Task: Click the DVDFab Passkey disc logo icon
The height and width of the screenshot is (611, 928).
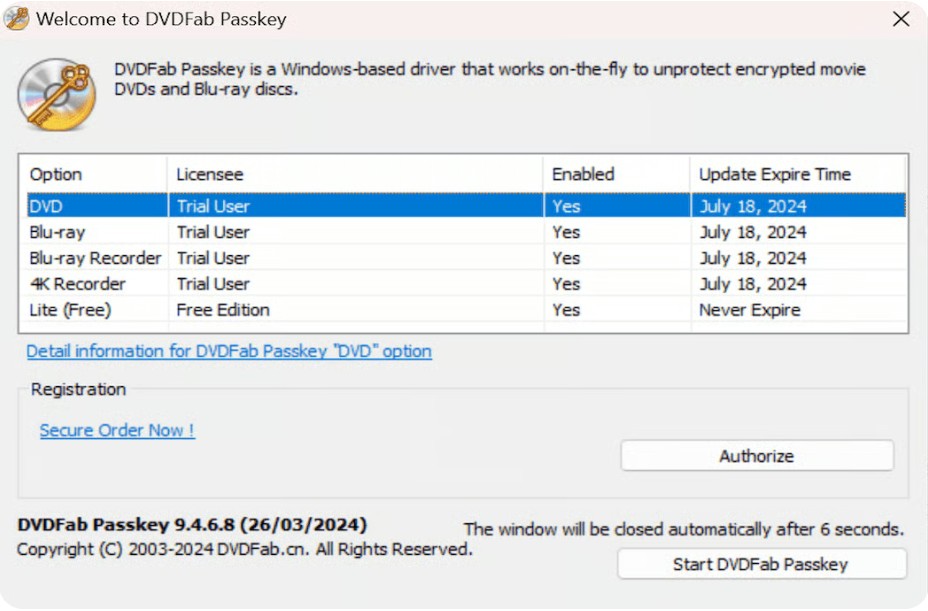Action: (x=55, y=94)
